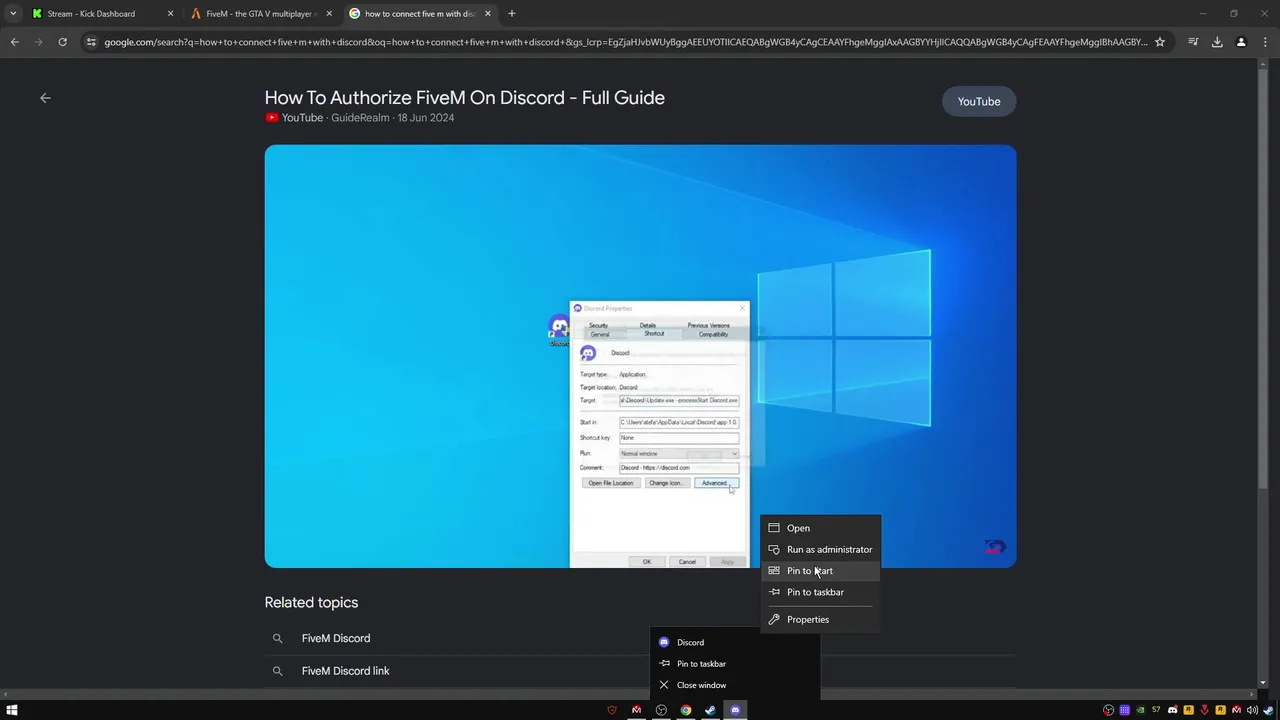Viewport: 1280px width, 720px height.
Task: Choose Run as administrator
Action: [820, 549]
